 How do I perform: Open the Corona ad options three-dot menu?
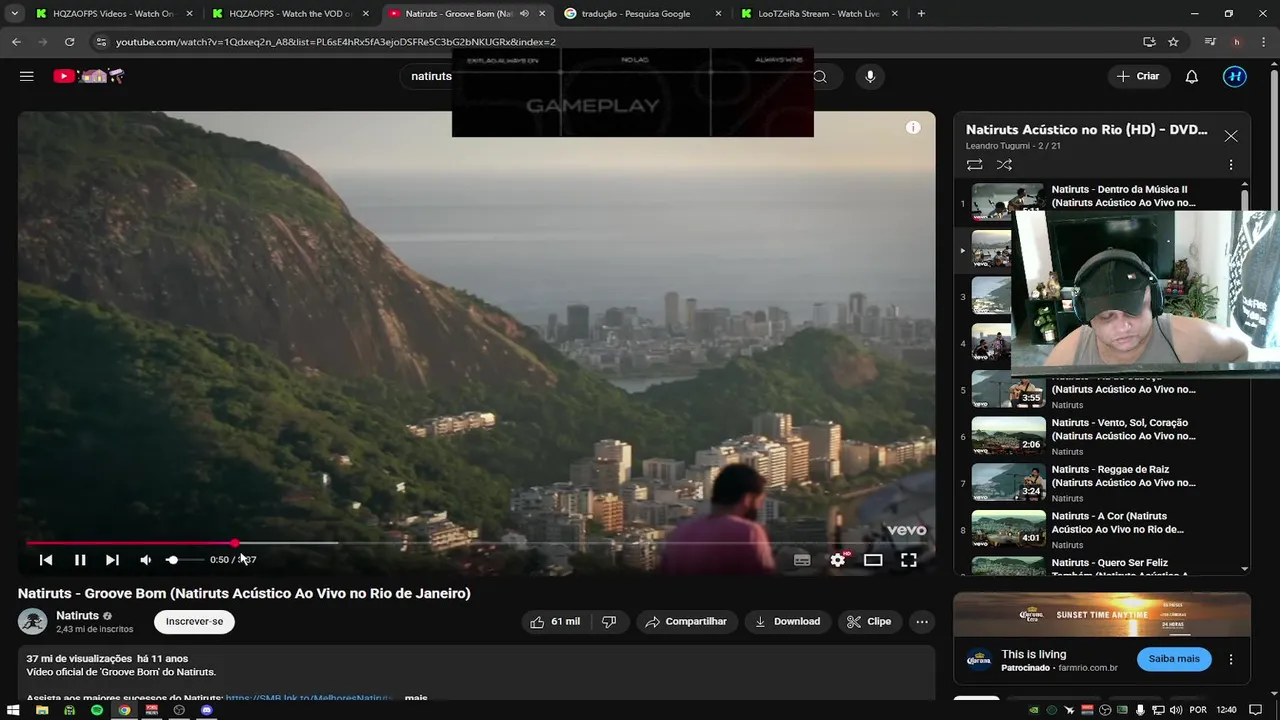1231,659
